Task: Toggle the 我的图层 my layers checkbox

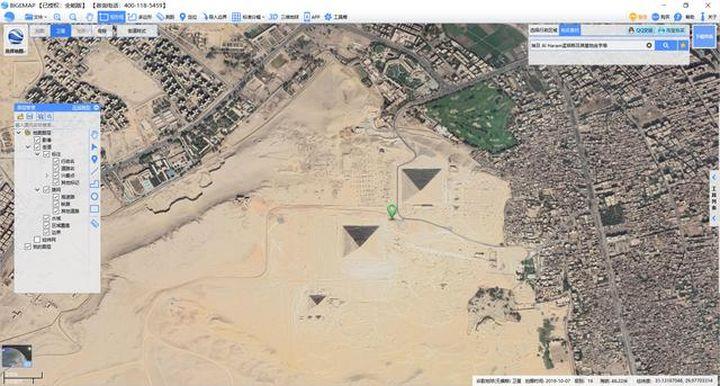Action: (x=28, y=246)
